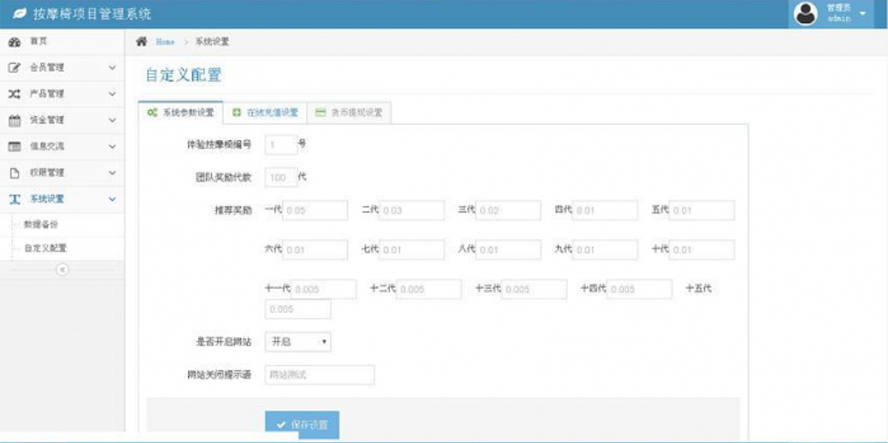Click 系统设置 breadcrumb text
Screen dimensions: 888x443
212,41
